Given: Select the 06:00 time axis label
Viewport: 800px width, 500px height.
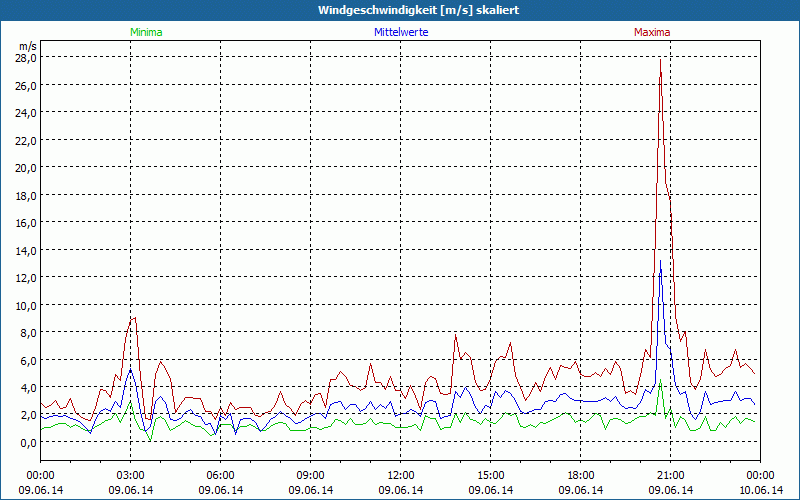Looking at the screenshot, I should pos(221,475).
